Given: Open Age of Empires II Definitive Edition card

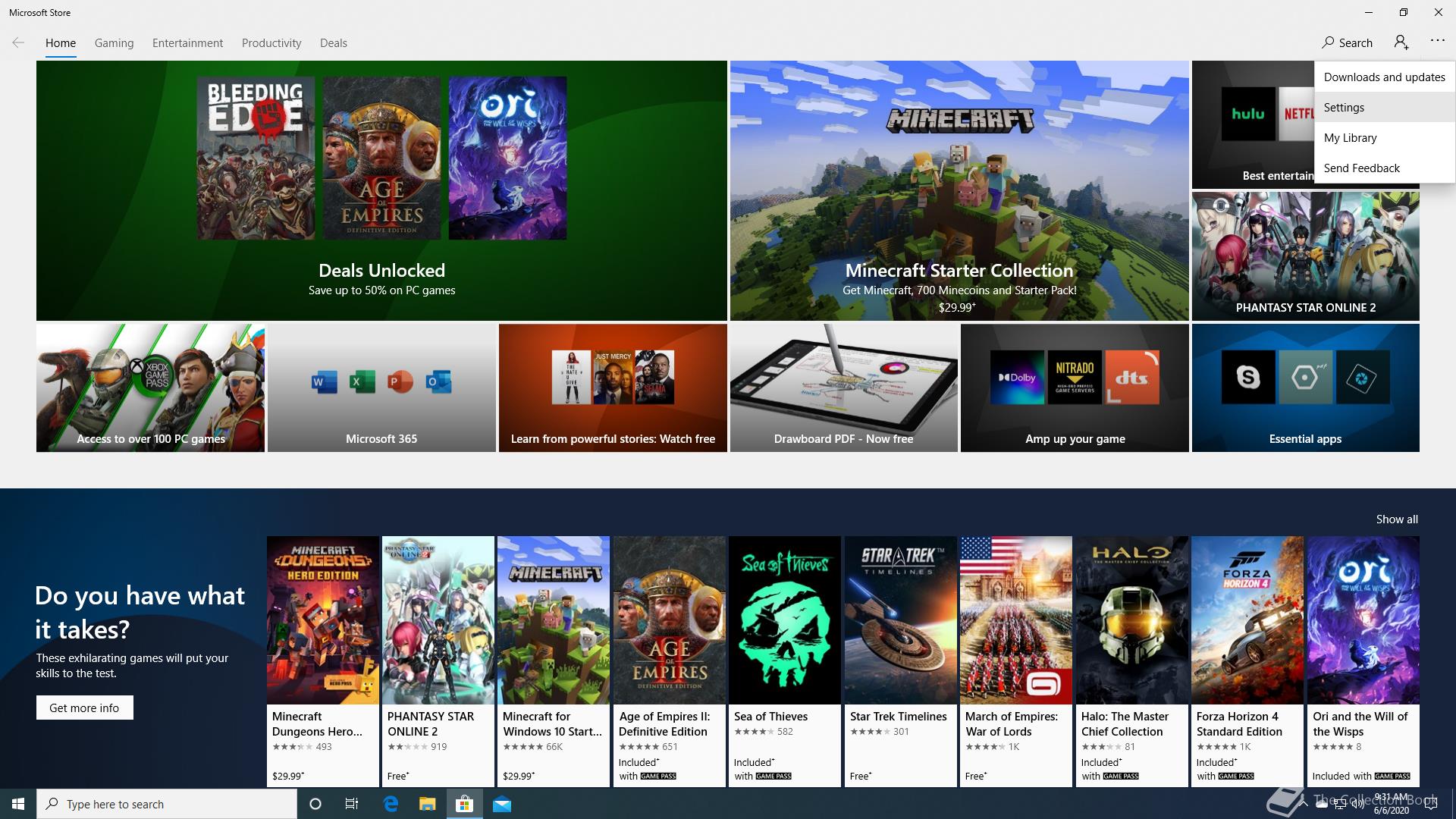Looking at the screenshot, I should (670, 661).
